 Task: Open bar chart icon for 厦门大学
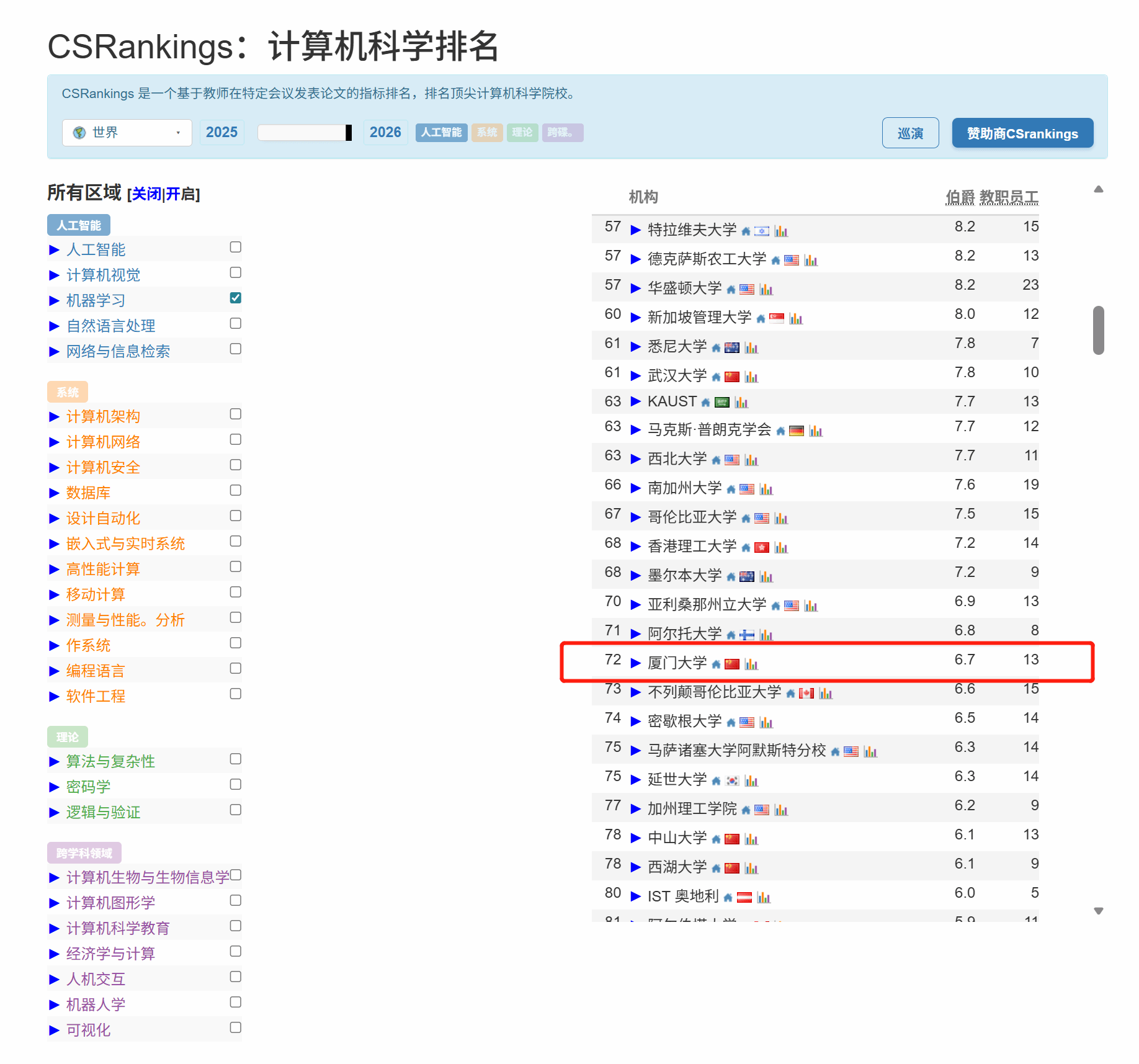(751, 664)
